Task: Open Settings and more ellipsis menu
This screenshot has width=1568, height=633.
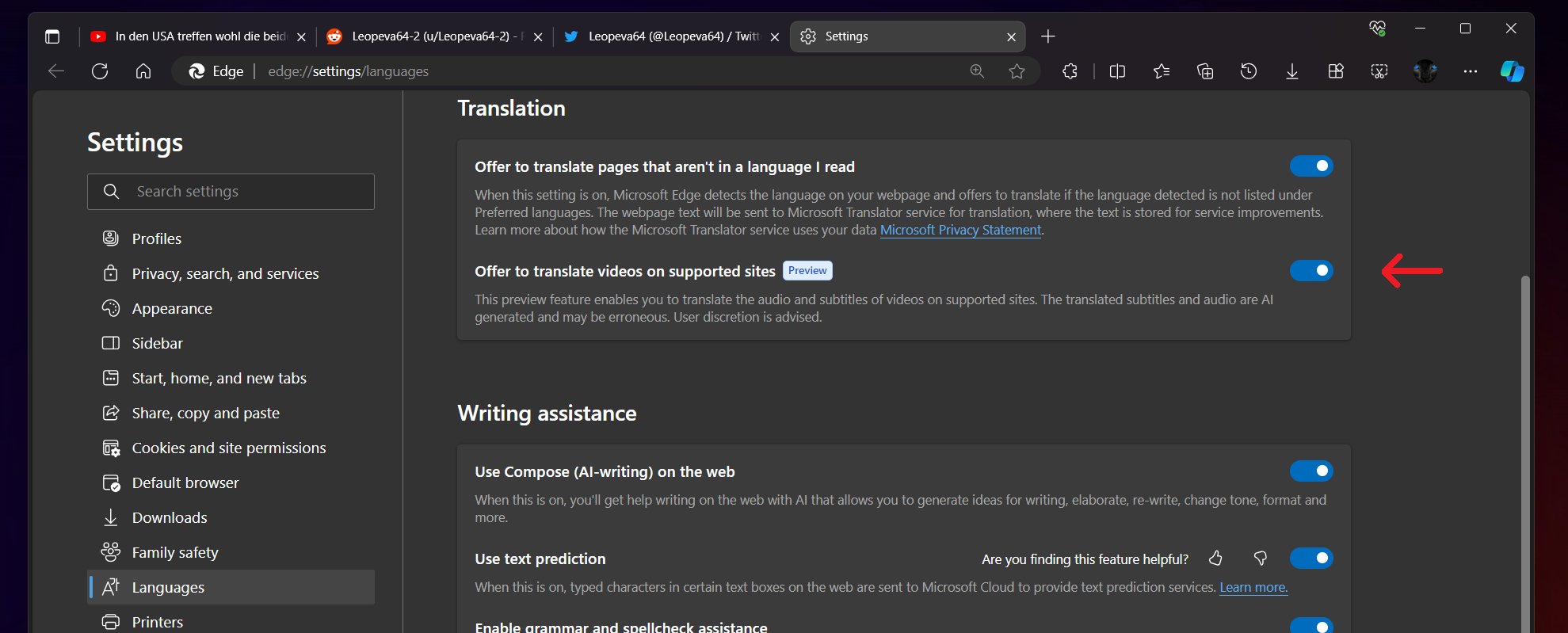Action: (x=1471, y=71)
